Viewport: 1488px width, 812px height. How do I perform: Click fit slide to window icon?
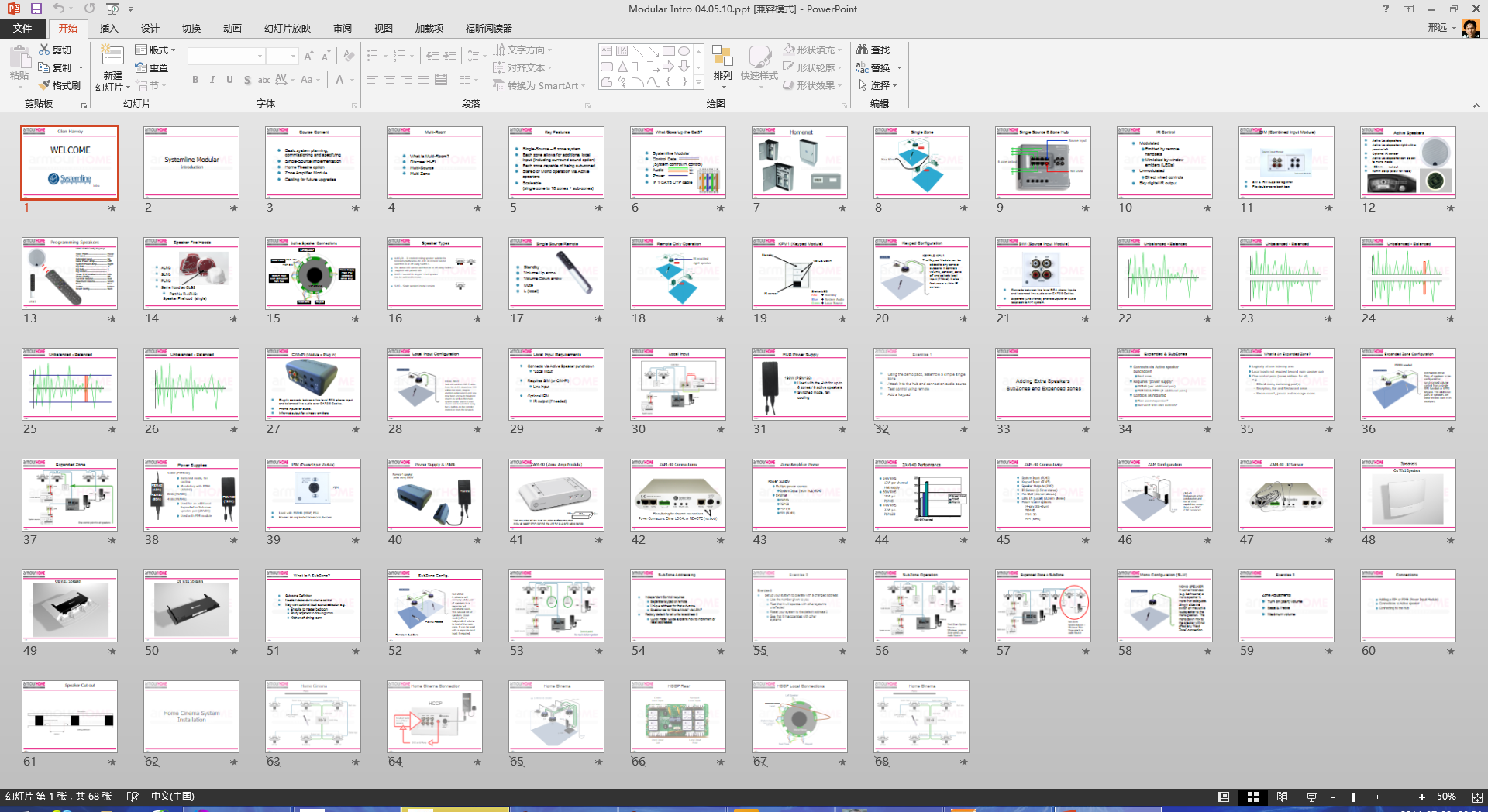[1477, 797]
